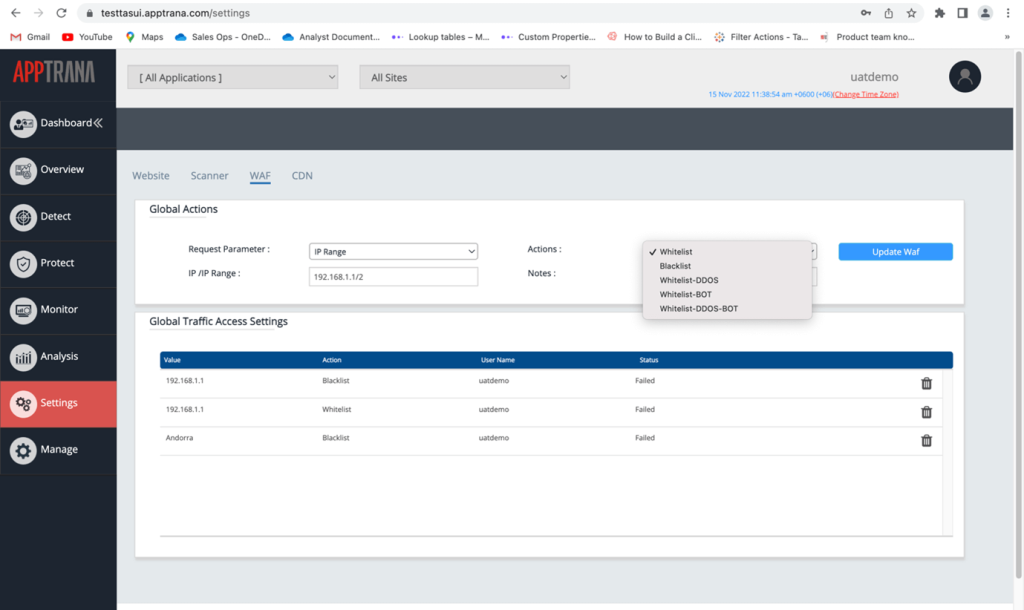The height and width of the screenshot is (610, 1024).
Task: Open the Monitor panel from the sidebar
Action: pos(22,310)
